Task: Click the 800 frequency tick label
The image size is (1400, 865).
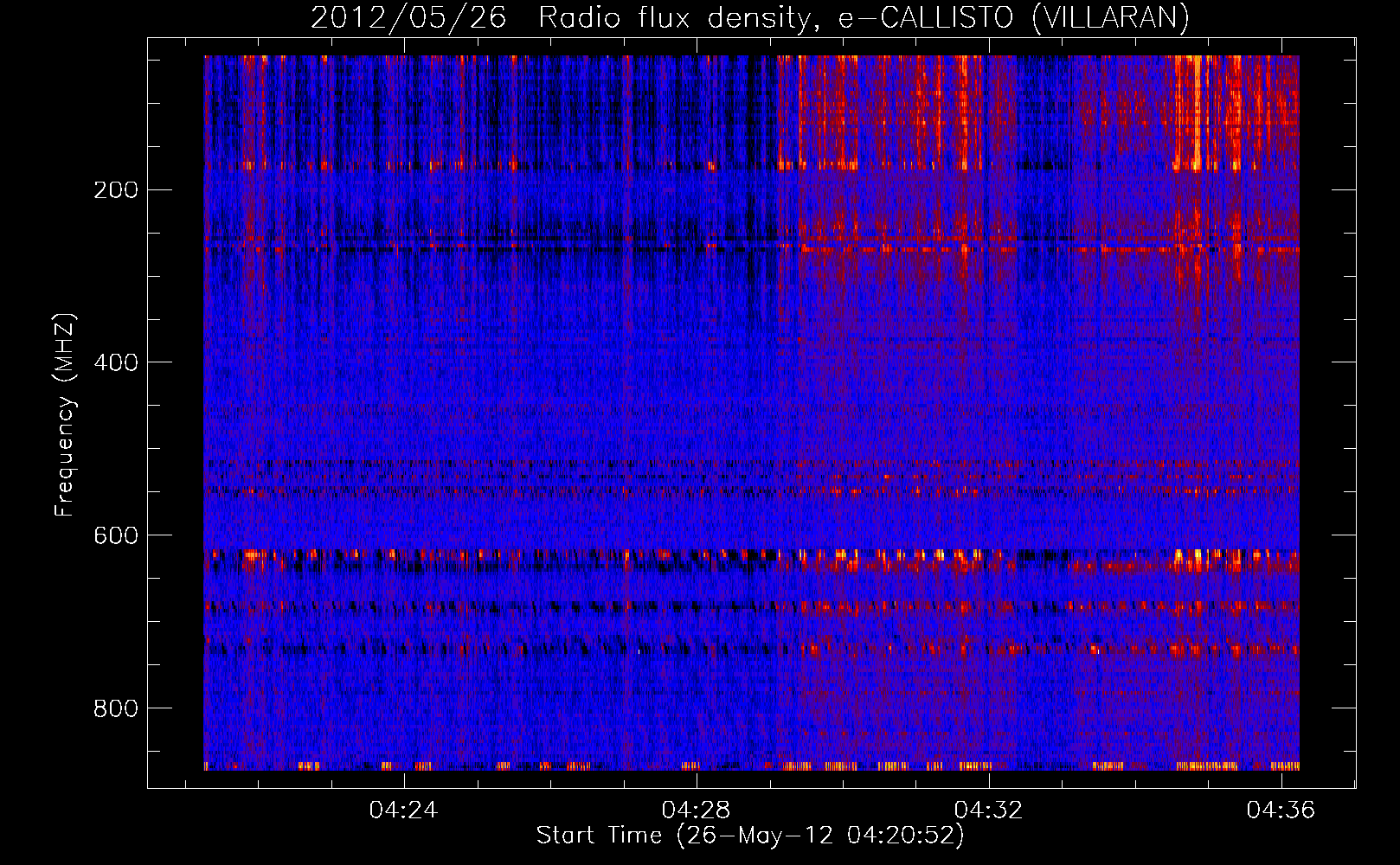Action: pyautogui.click(x=116, y=709)
